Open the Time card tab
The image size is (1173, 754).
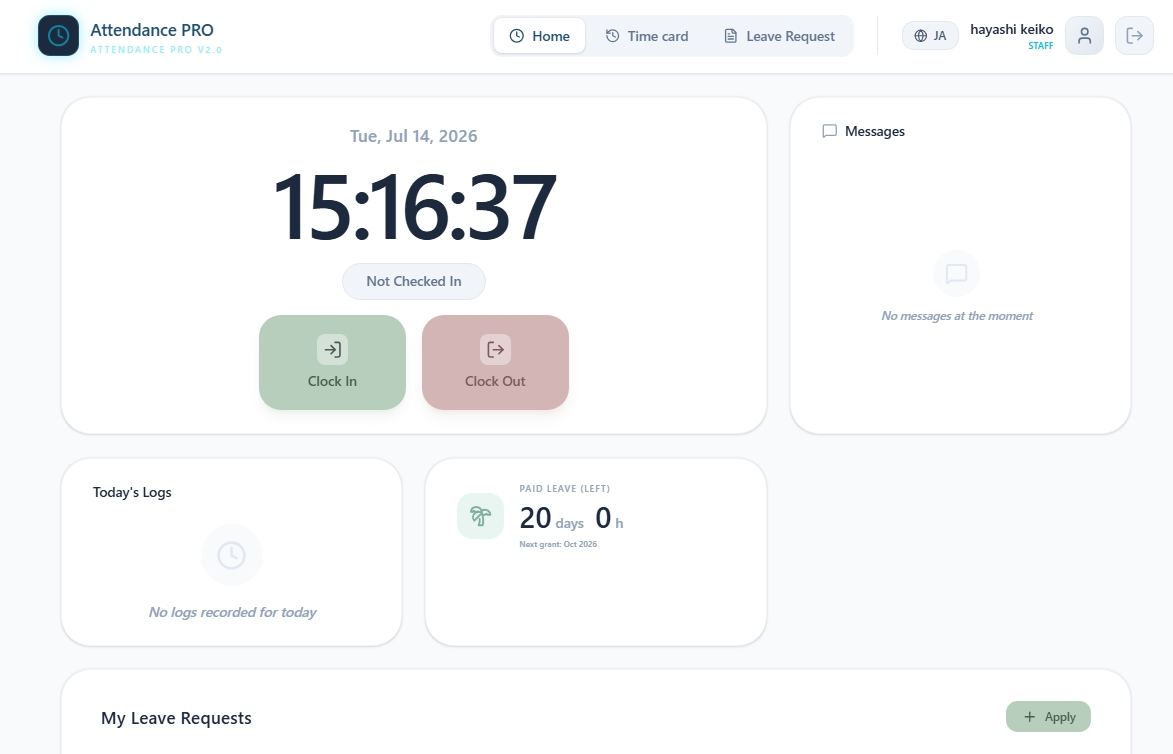point(647,36)
